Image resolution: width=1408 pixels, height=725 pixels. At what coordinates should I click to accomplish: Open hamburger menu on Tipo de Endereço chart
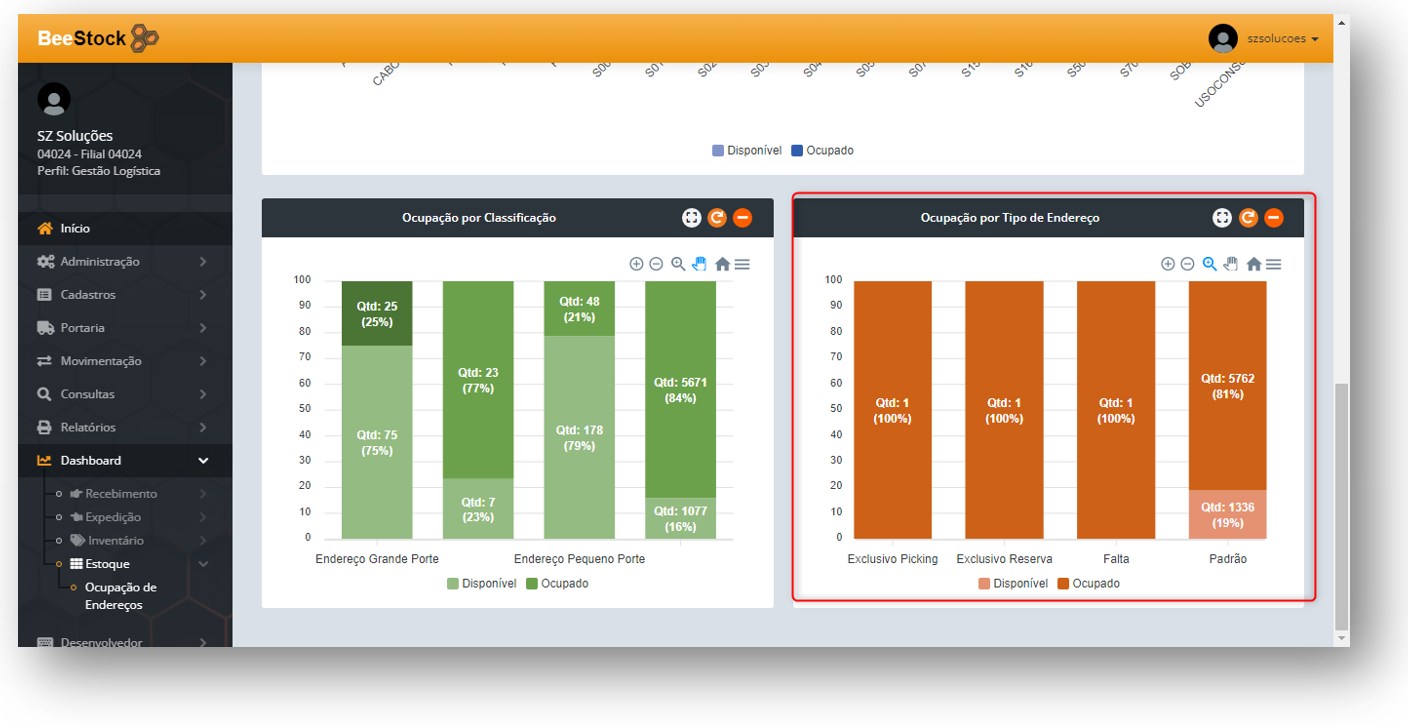click(1273, 264)
